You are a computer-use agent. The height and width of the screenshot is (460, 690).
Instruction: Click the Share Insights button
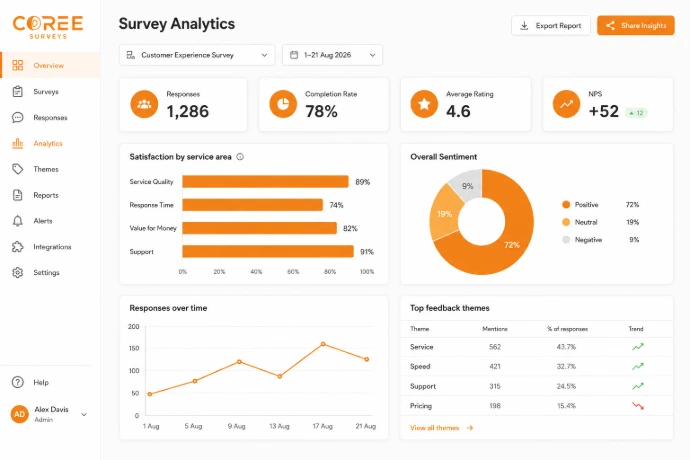click(x=635, y=26)
